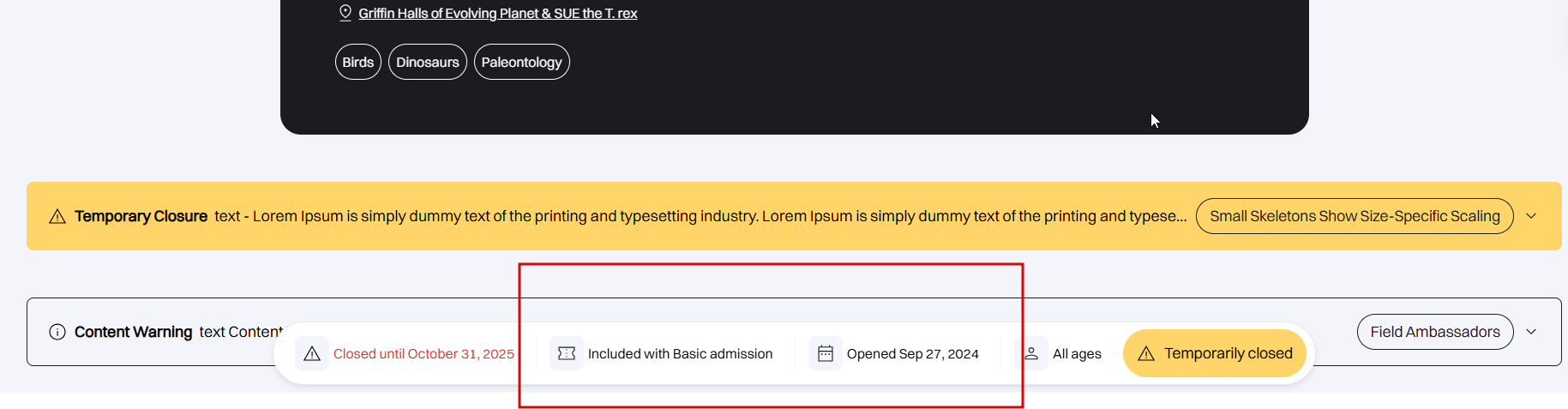
Task: Click the calendar opened-date icon
Action: pos(826,353)
